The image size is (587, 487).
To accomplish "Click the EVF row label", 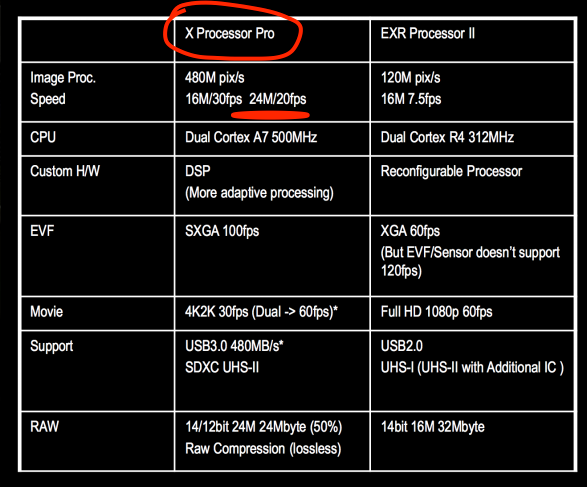I will [x=42, y=231].
